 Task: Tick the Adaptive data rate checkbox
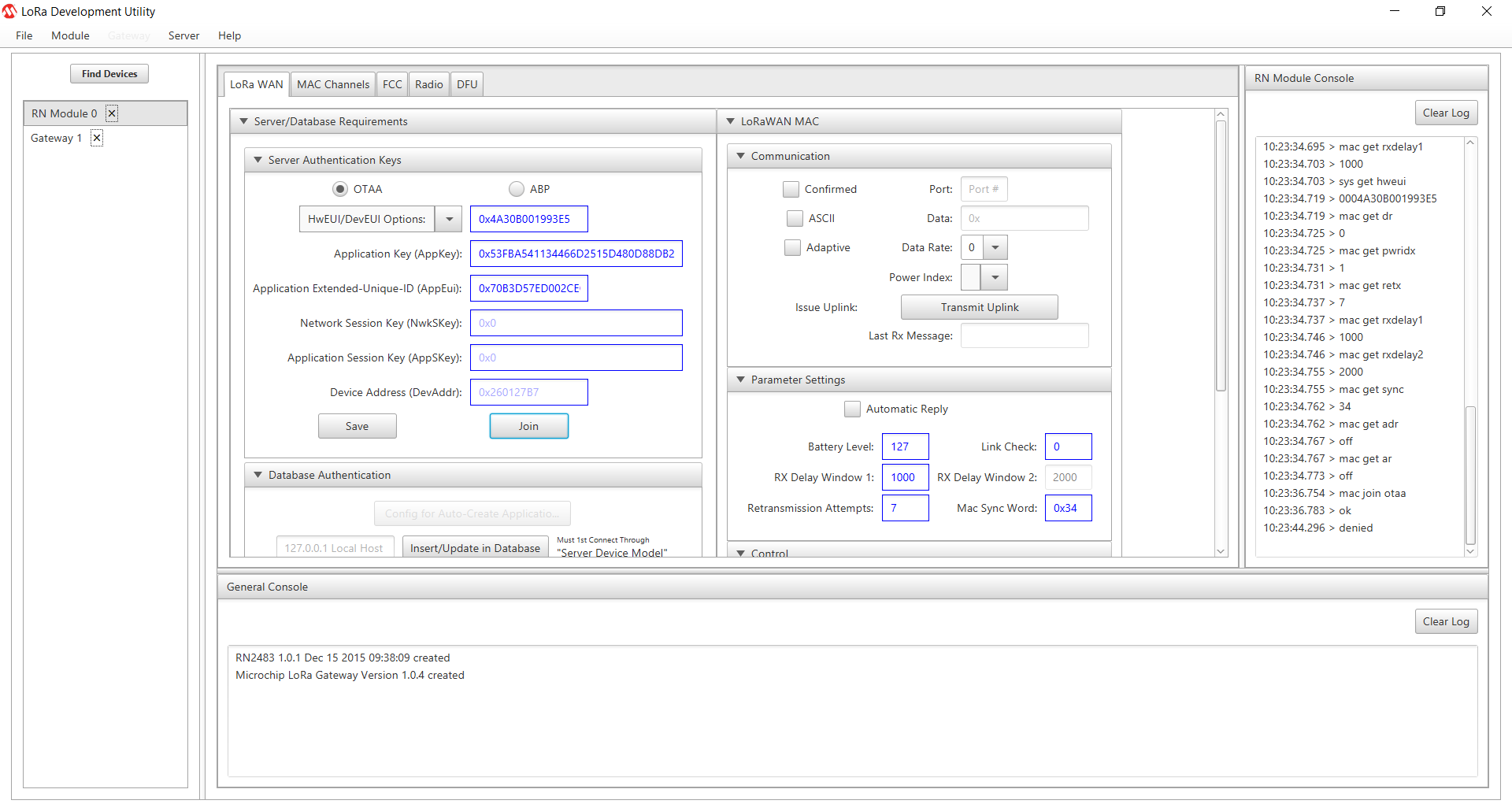792,247
